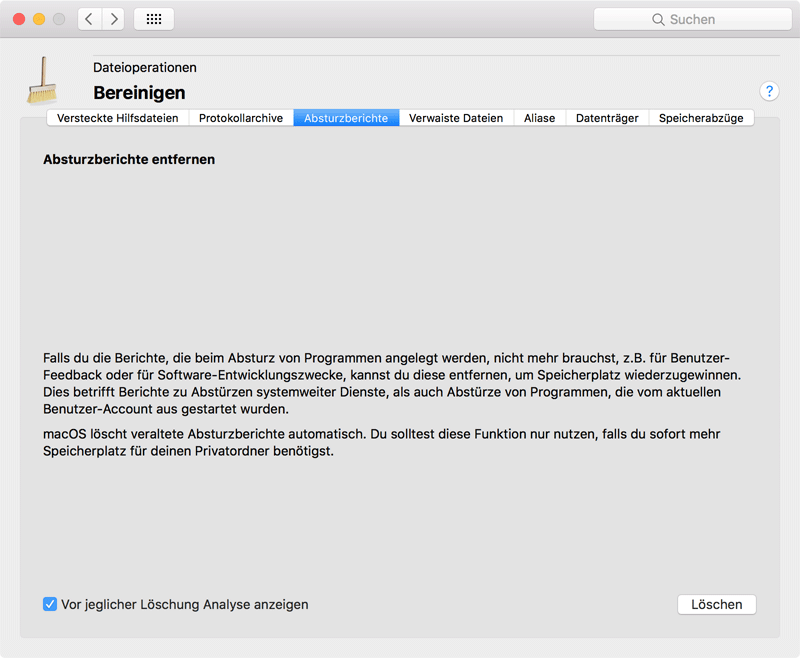This screenshot has height=658, width=800.
Task: Open the Aliase tab
Action: tap(539, 118)
